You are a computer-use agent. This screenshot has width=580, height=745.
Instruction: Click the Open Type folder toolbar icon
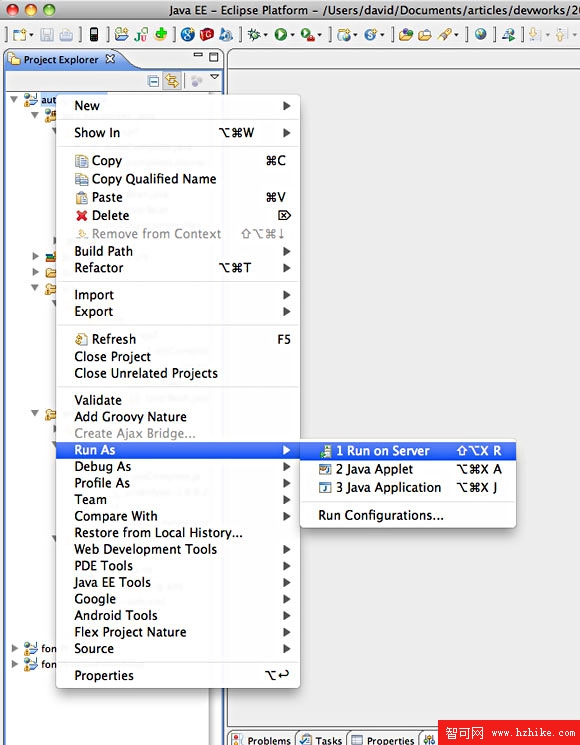[405, 35]
